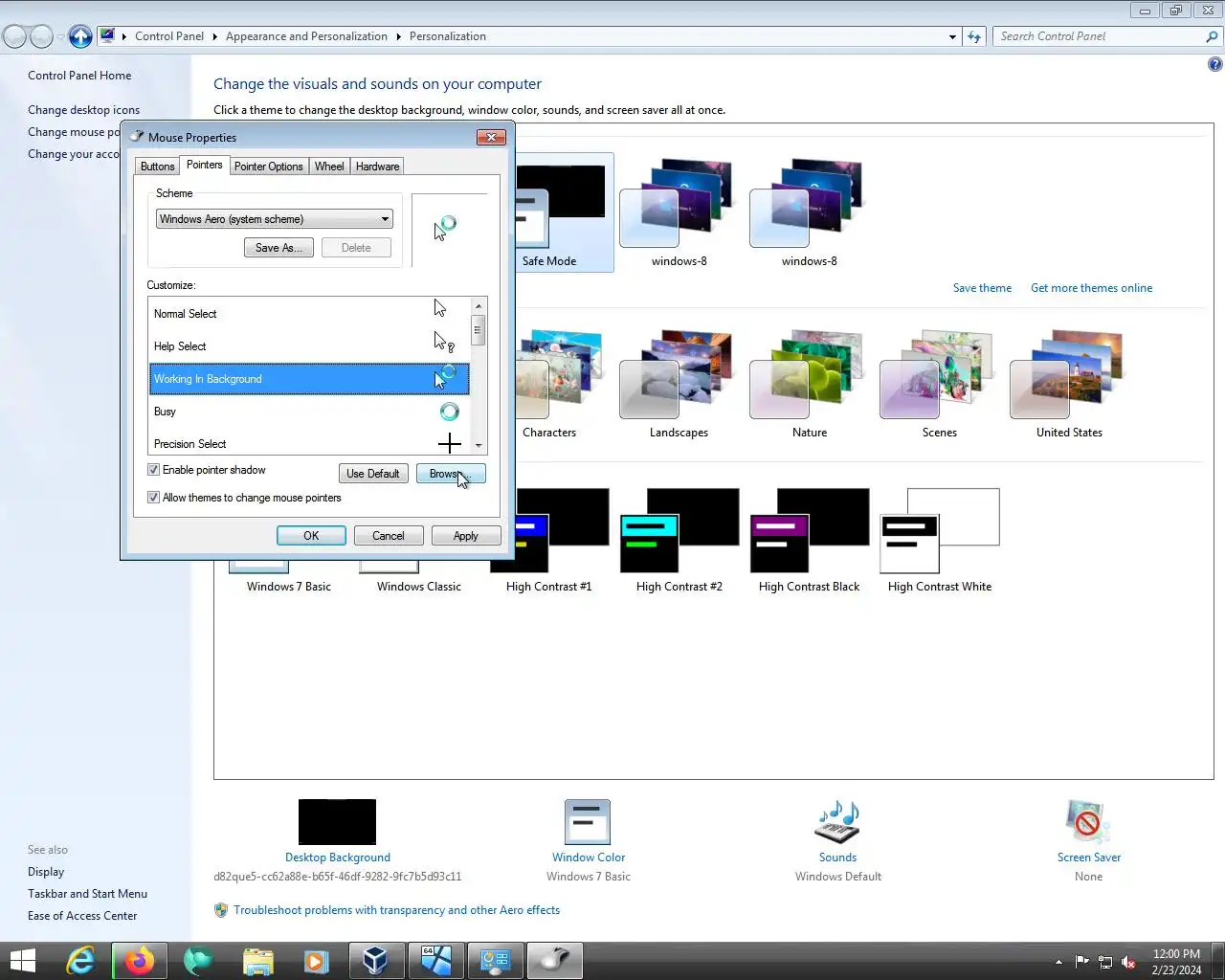This screenshot has height=980, width=1225.
Task: Click the 64-bit app taskbar icon
Action: pyautogui.click(x=436, y=961)
